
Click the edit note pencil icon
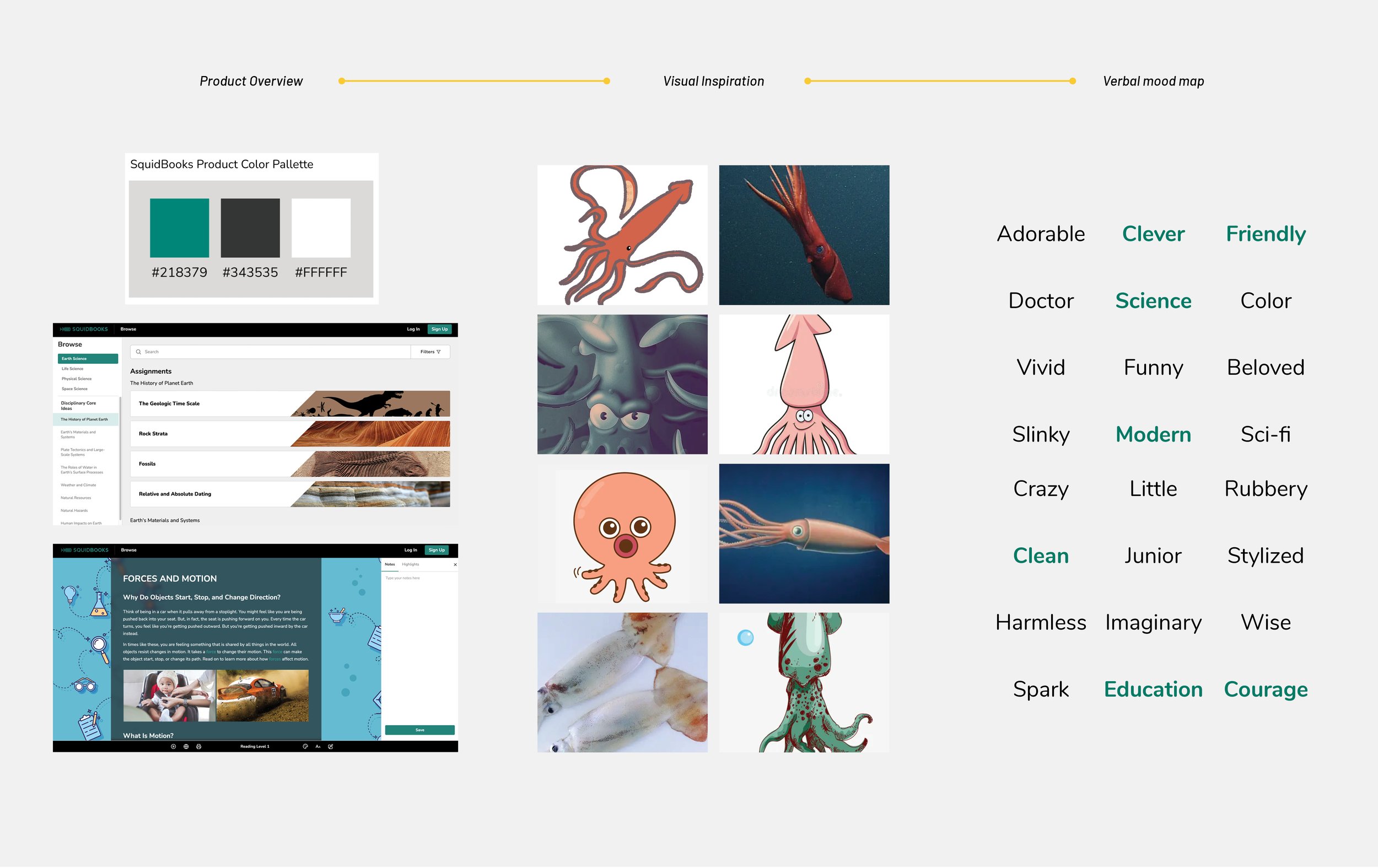(331, 747)
